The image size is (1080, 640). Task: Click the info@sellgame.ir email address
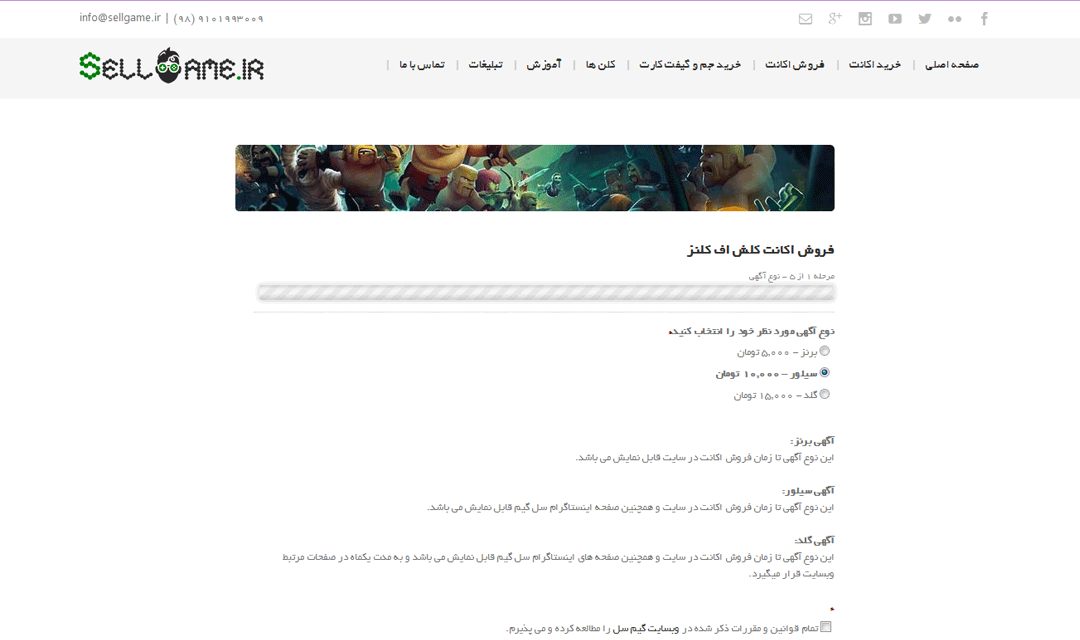click(120, 18)
